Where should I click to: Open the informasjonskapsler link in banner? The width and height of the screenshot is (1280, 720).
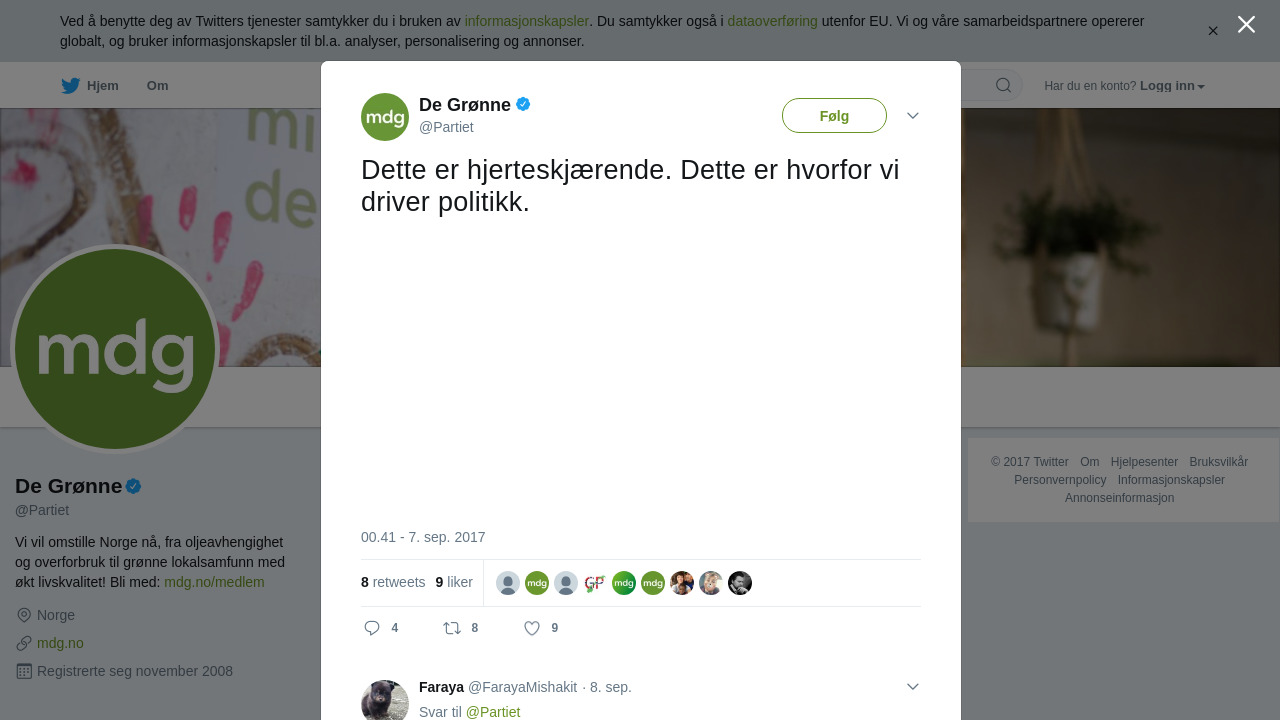pyautogui.click(x=526, y=21)
